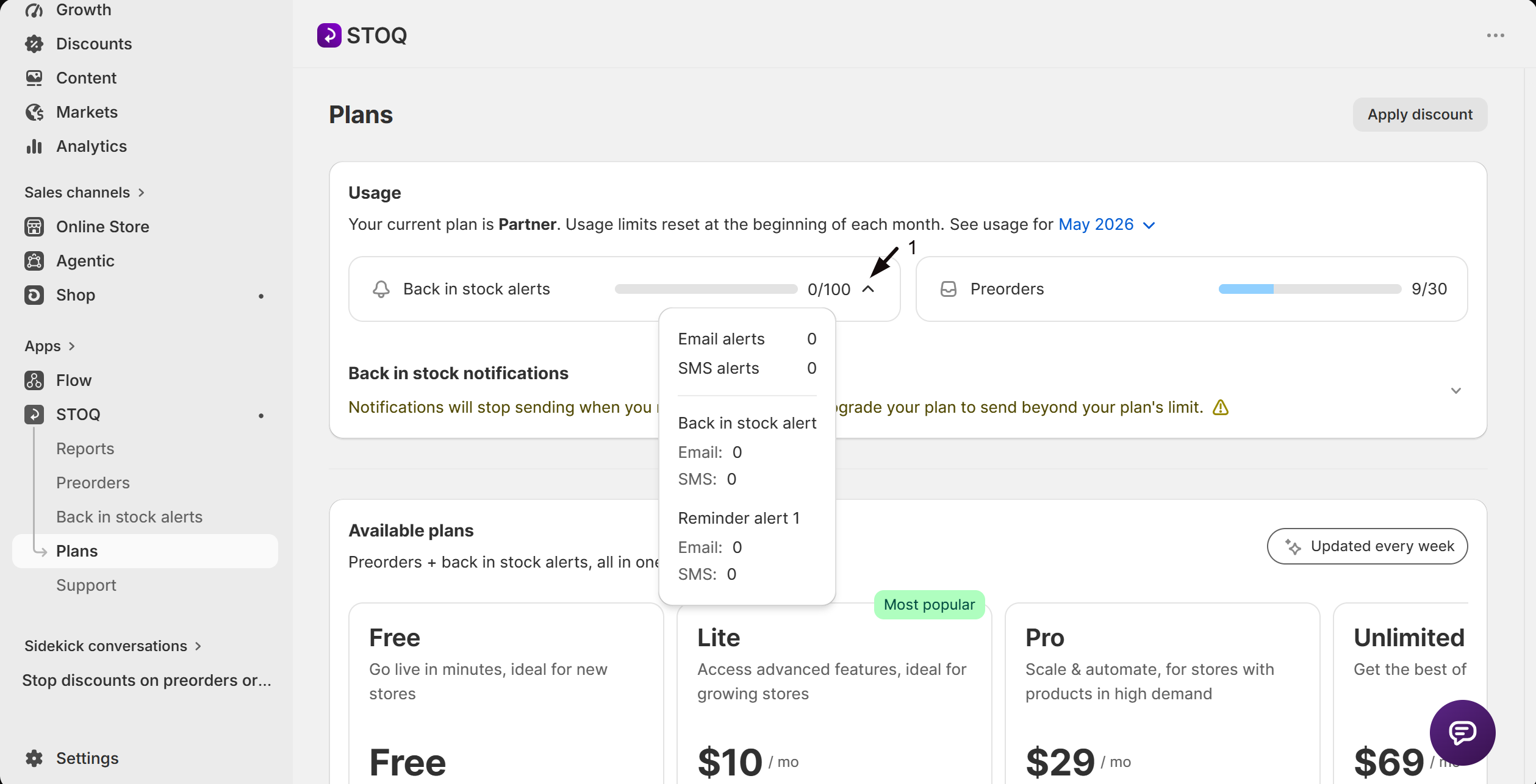Expand the Back in stock notifications section

click(x=1456, y=391)
